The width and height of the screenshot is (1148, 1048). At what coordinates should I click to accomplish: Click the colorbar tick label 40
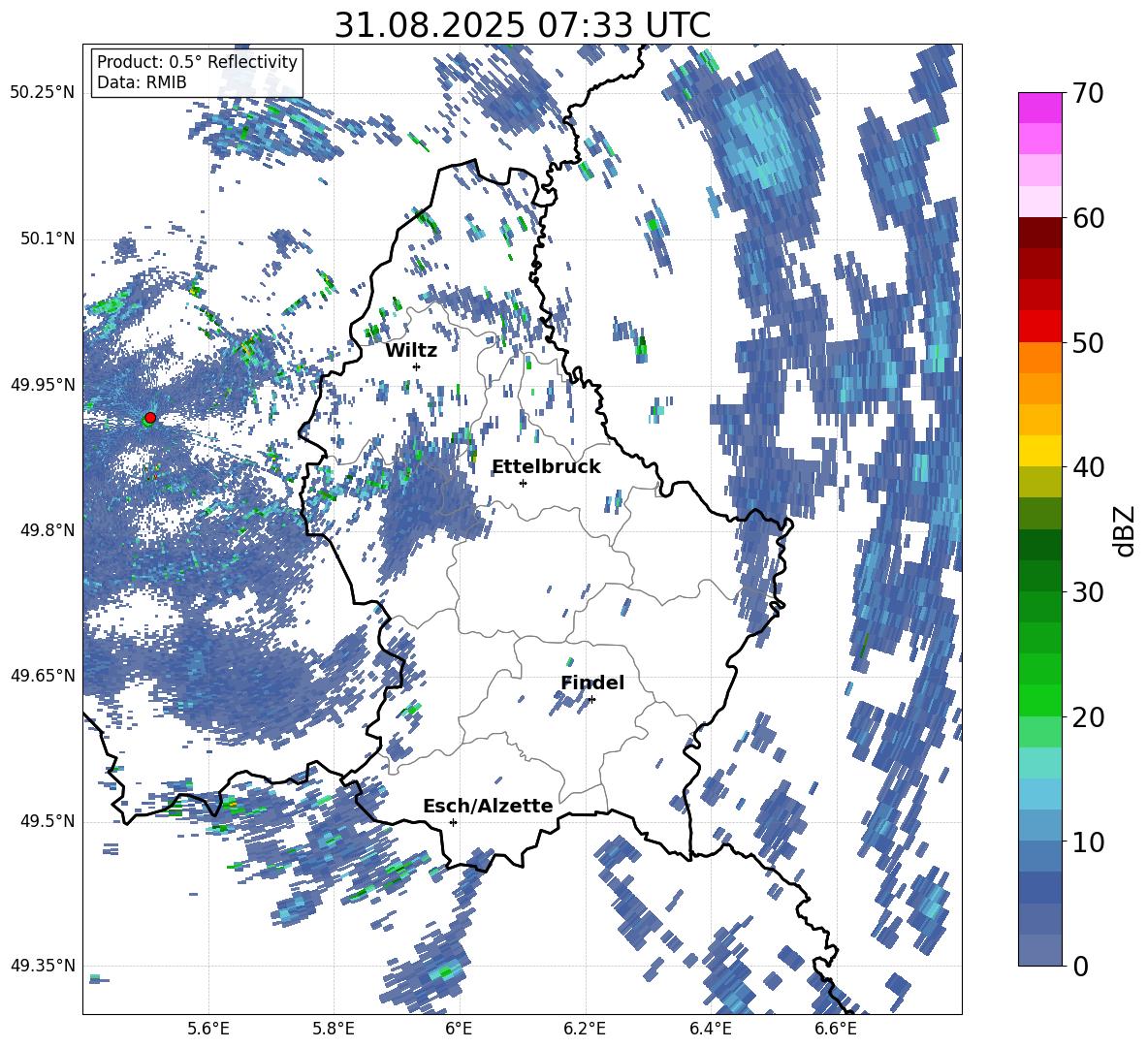pos(1087,467)
